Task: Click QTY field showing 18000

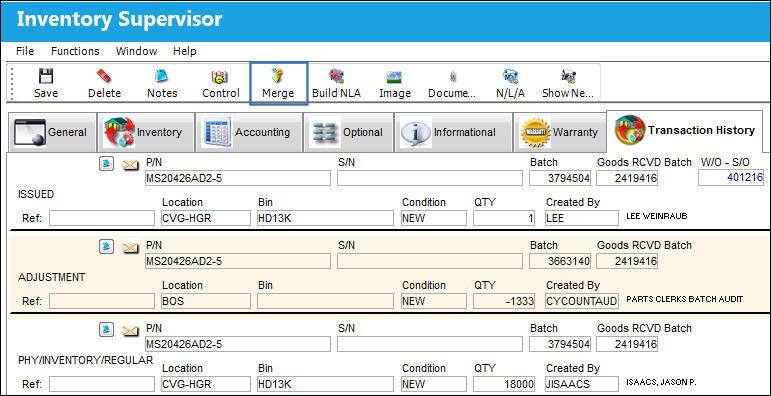Action: (504, 384)
